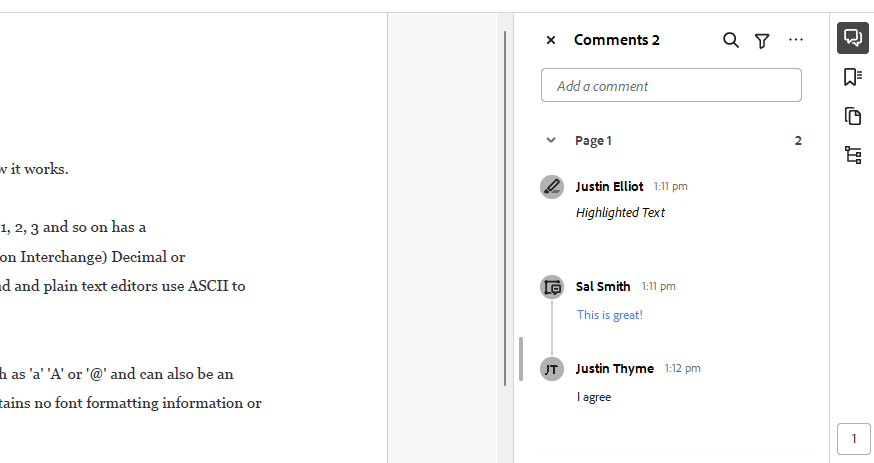This screenshot has height=463, width=874.
Task: Open the Page thumbnails panel icon
Action: click(853, 116)
